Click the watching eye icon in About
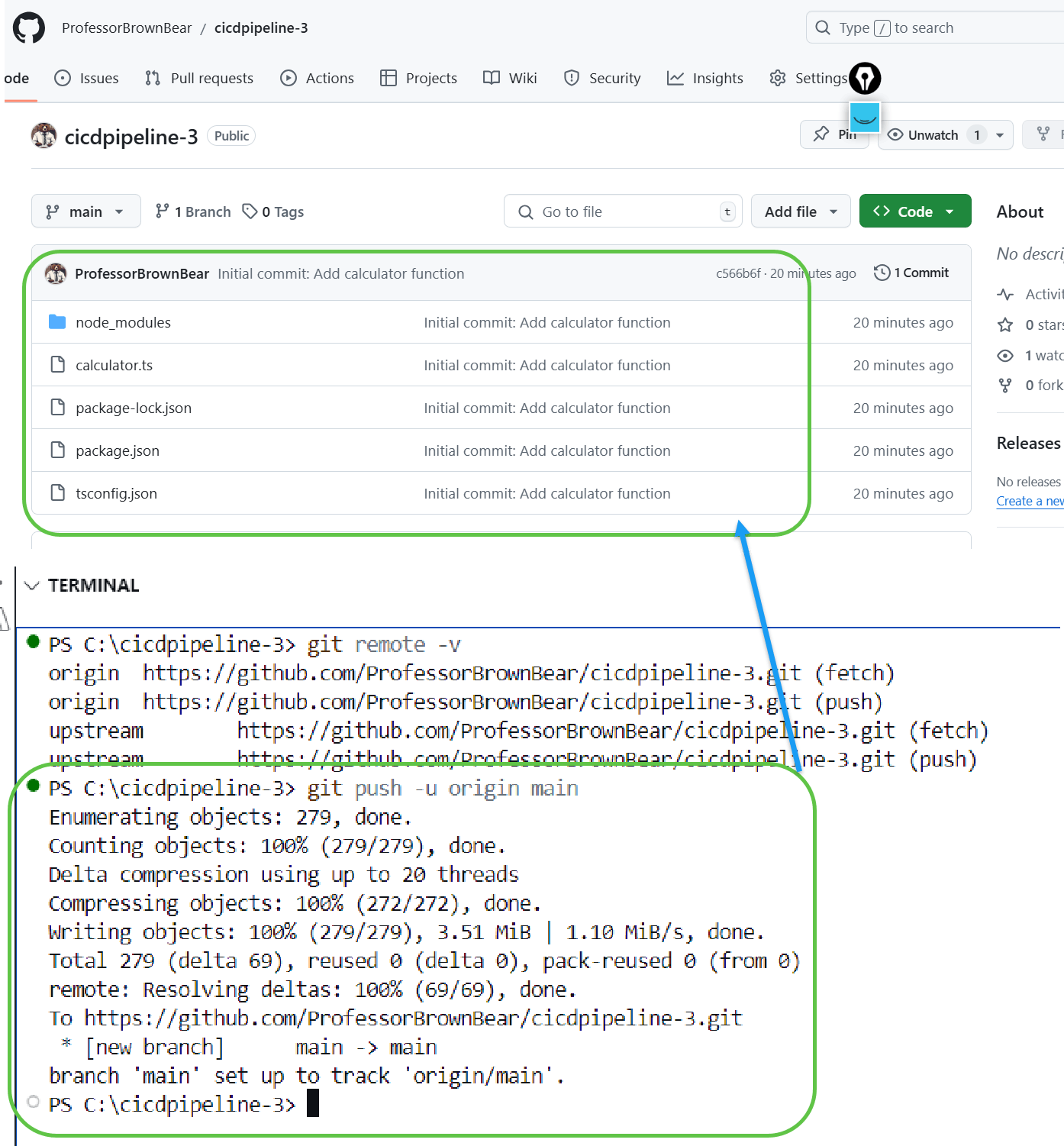This screenshot has width=1064, height=1146. [1005, 355]
